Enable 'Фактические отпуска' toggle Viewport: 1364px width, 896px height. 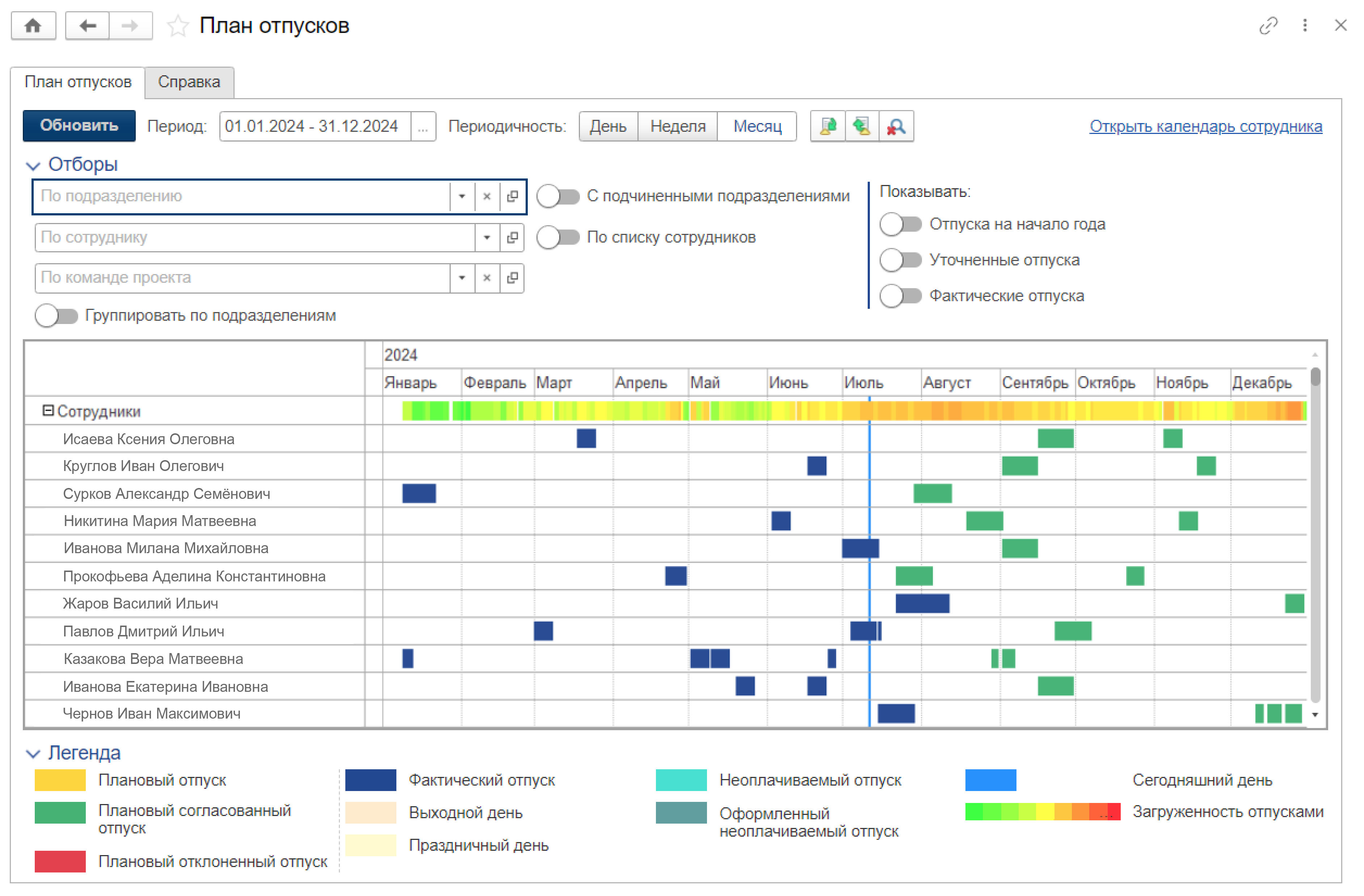[900, 296]
